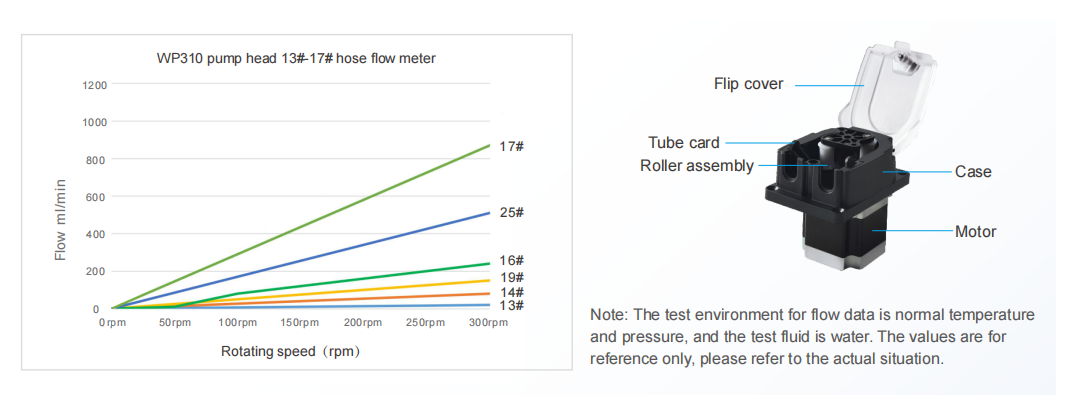Click the chart title text
Viewport: 1070px width, 397px height.
(296, 59)
